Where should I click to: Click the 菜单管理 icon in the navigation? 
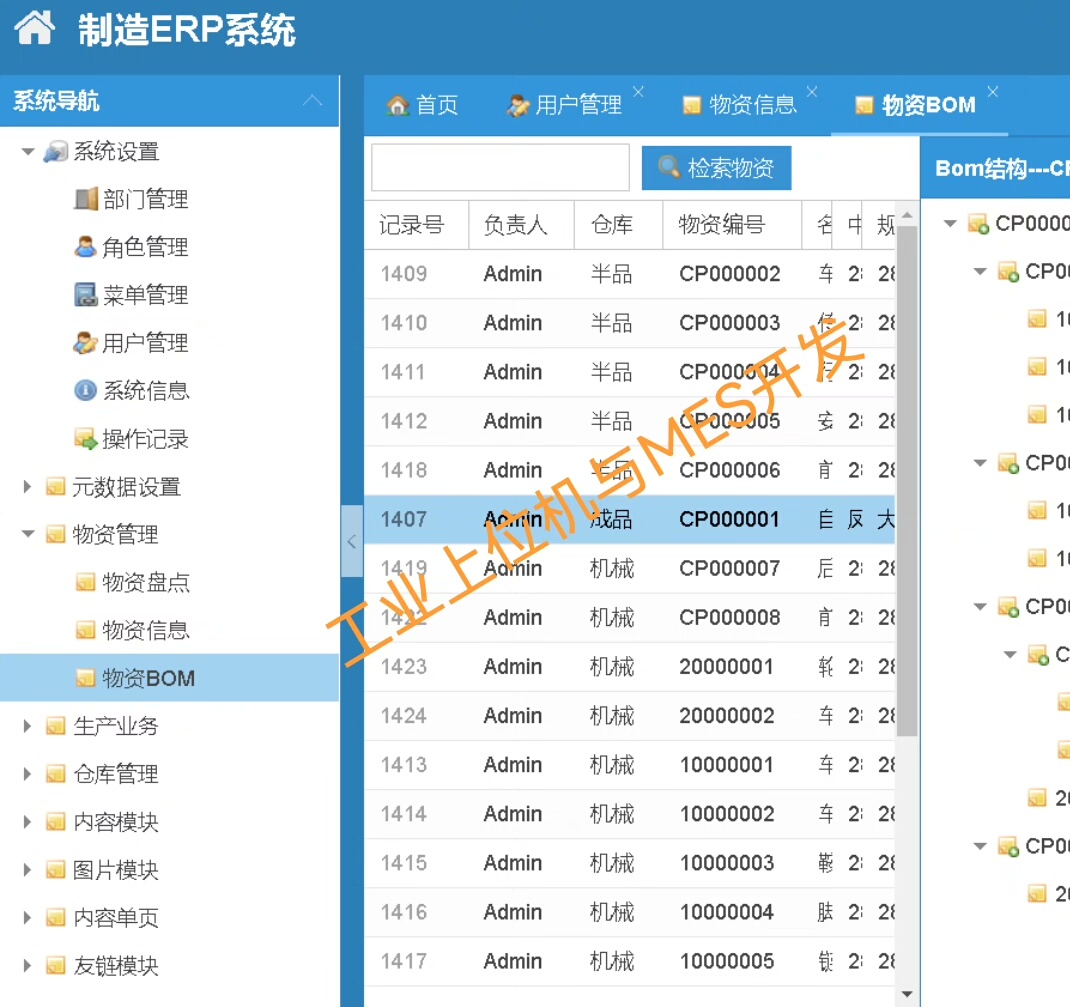pos(86,295)
